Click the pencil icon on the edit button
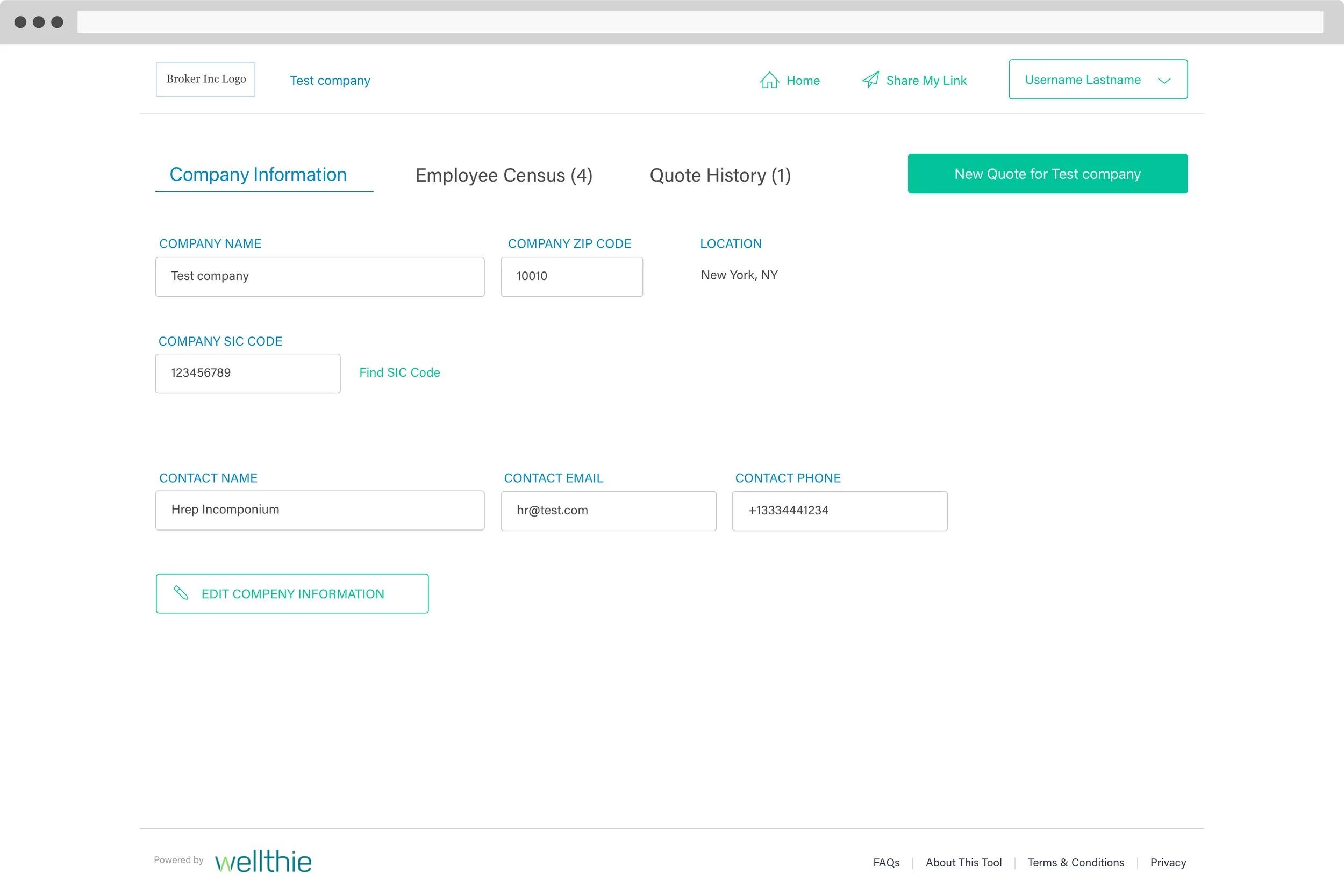 (181, 593)
